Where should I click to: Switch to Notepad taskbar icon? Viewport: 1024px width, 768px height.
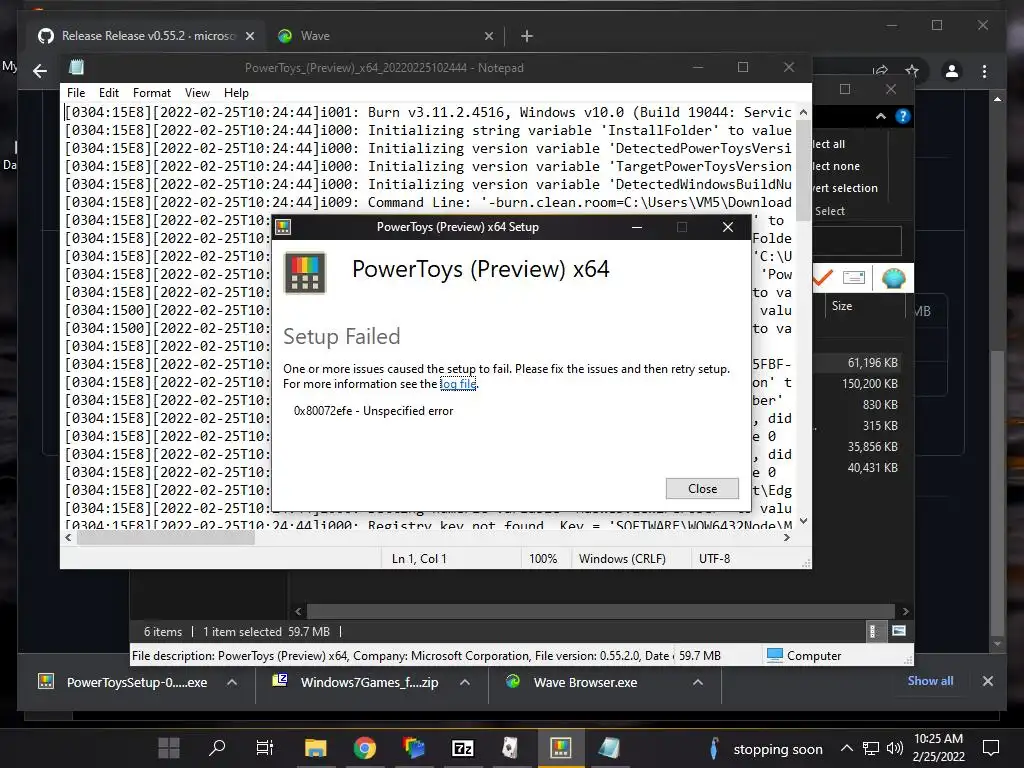coord(609,748)
